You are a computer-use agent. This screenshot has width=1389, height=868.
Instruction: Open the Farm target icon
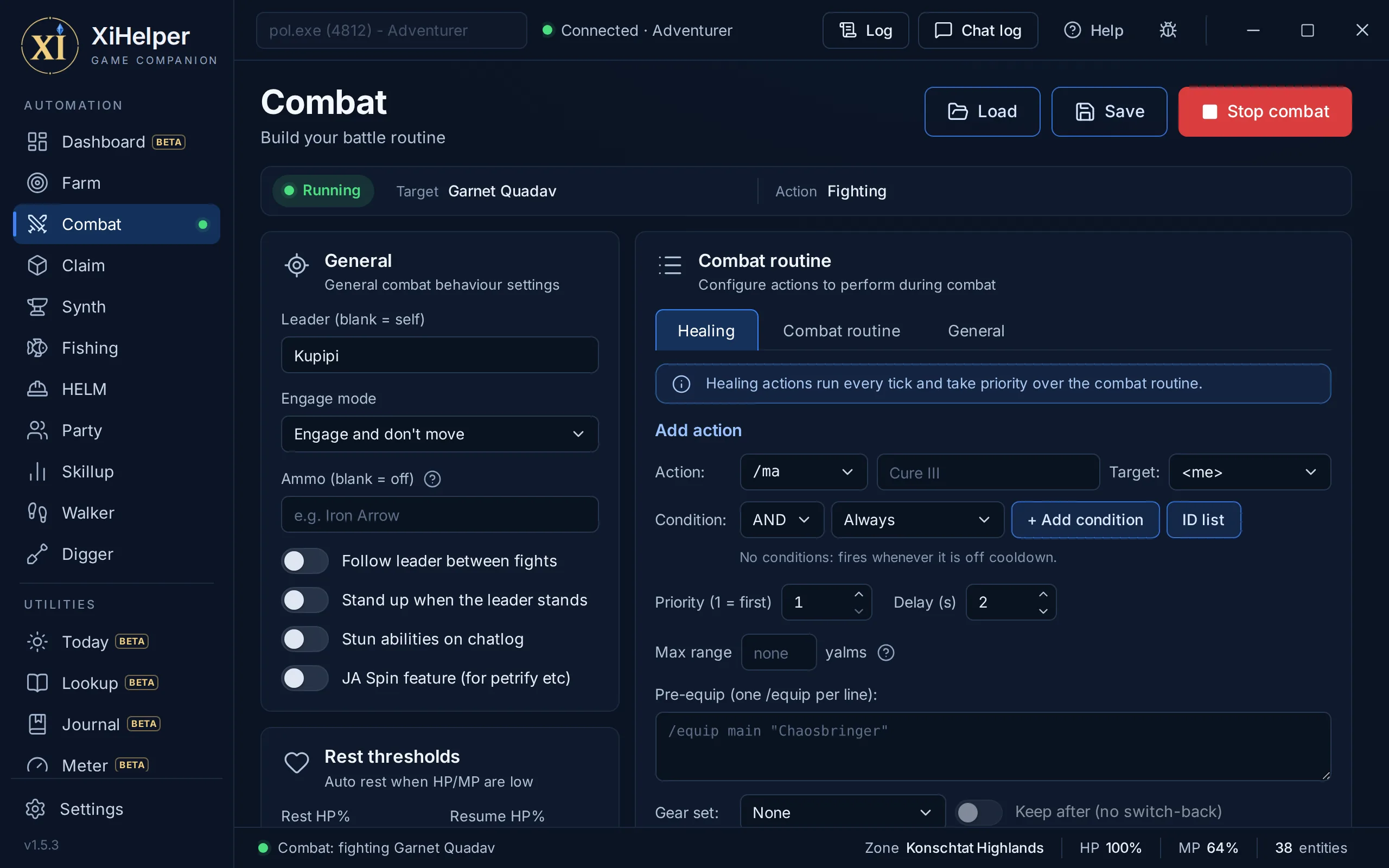(x=37, y=183)
